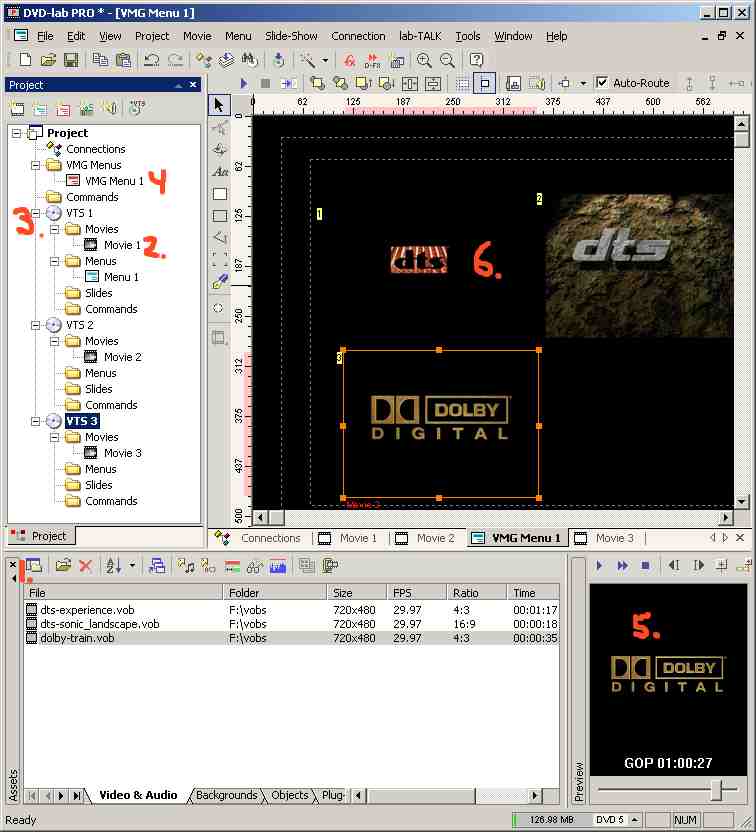Toggle the Auto-Route checkbox
This screenshot has height=832, width=756.
(x=602, y=83)
